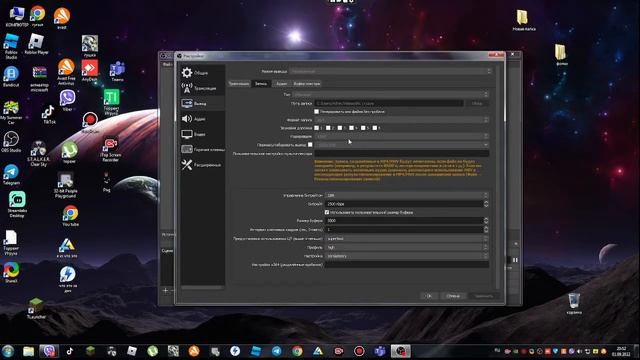Screen dimensions: 640x360
Task: Open Telegram from the taskbar
Action: (276, 351)
